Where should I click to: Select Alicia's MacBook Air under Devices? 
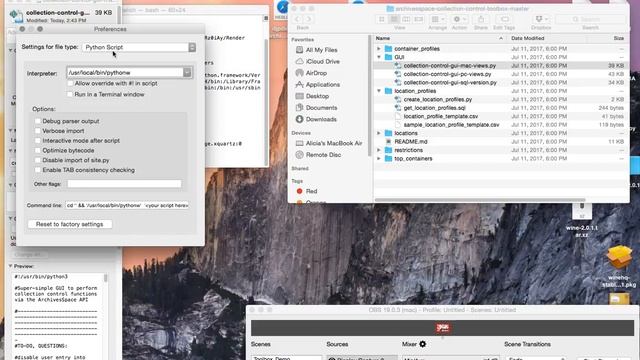click(x=334, y=143)
